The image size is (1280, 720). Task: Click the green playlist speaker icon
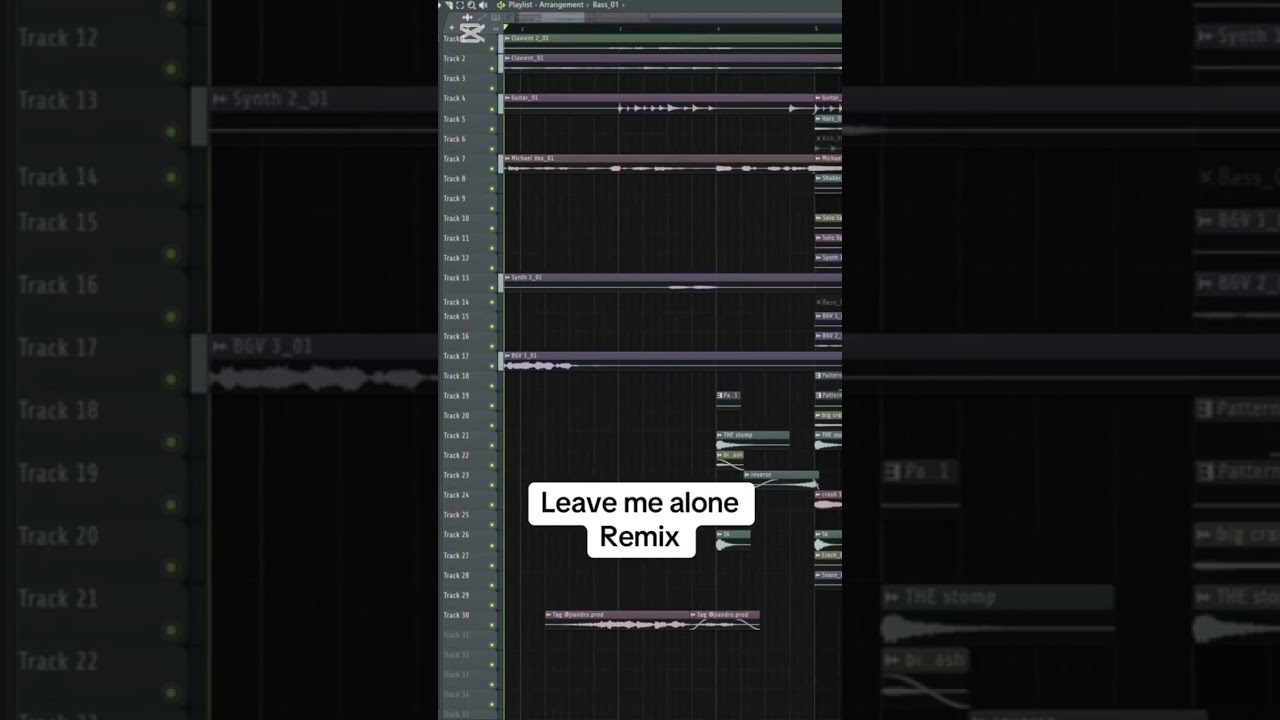point(501,5)
